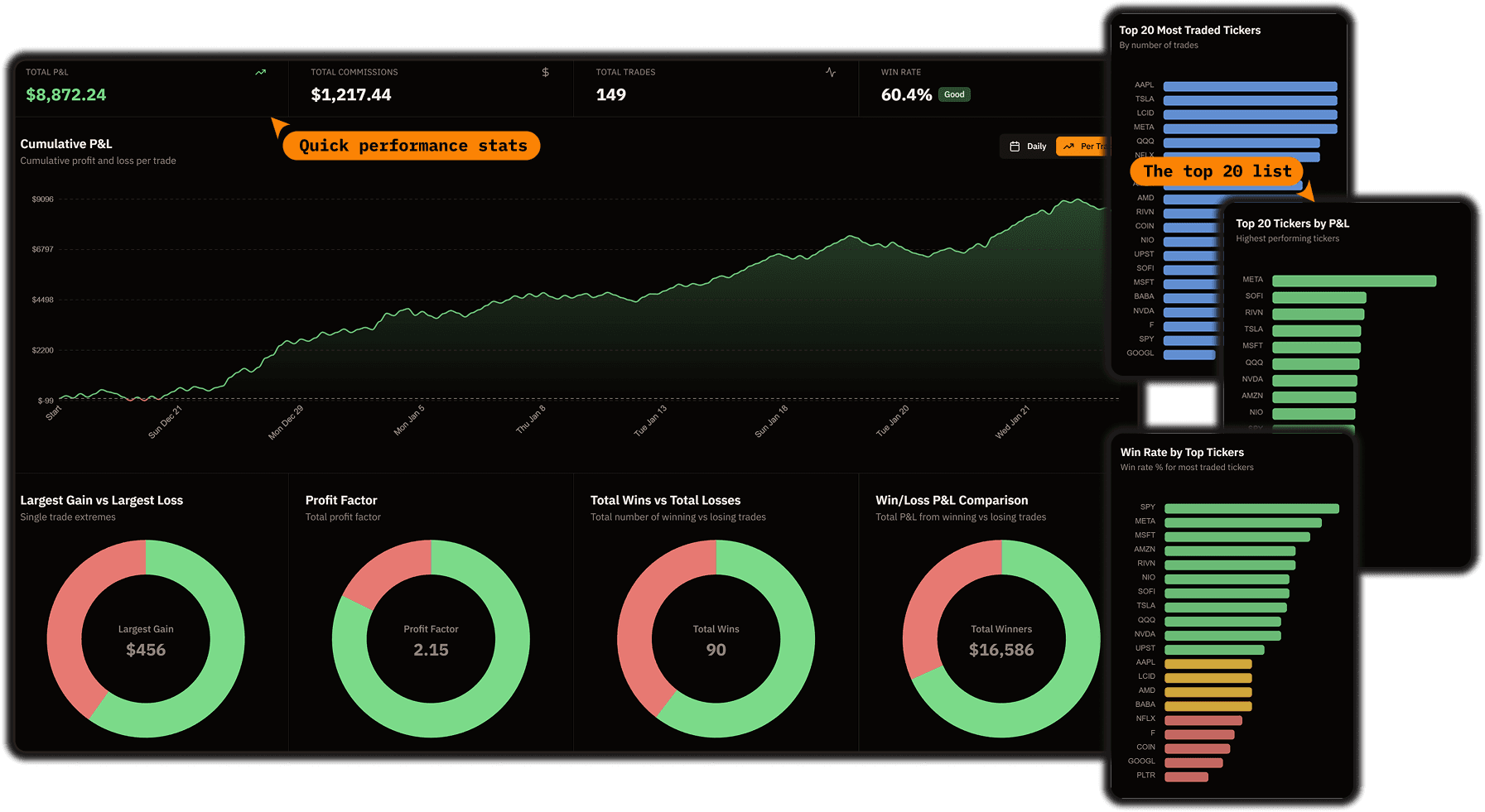The width and height of the screenshot is (1485, 812).
Task: Click the Total Winners amount $16,586
Action: tap(1000, 650)
